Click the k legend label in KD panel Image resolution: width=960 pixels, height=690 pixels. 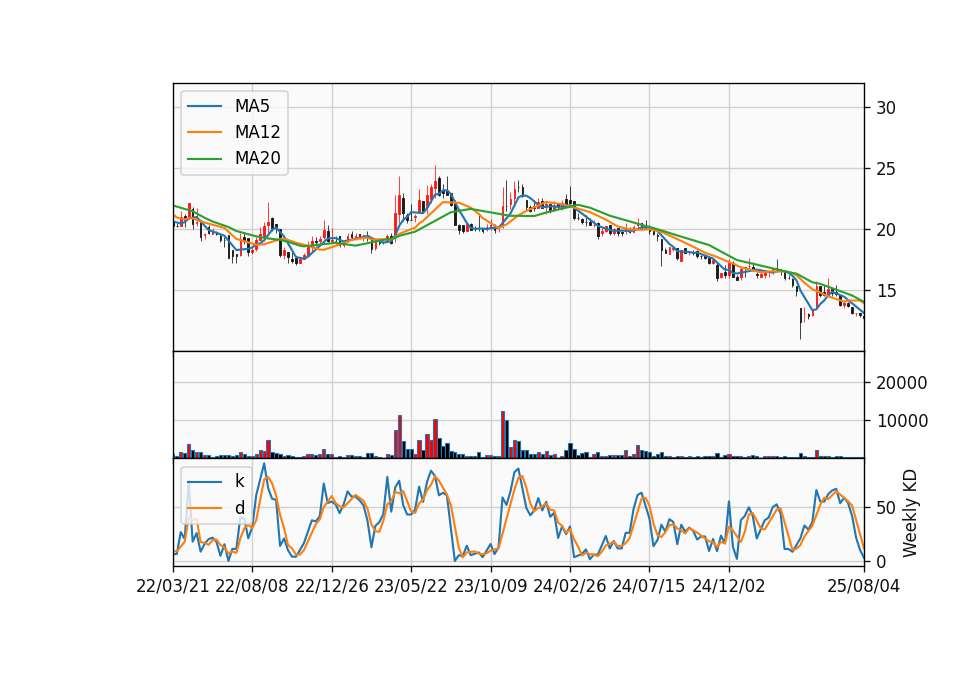(x=239, y=481)
